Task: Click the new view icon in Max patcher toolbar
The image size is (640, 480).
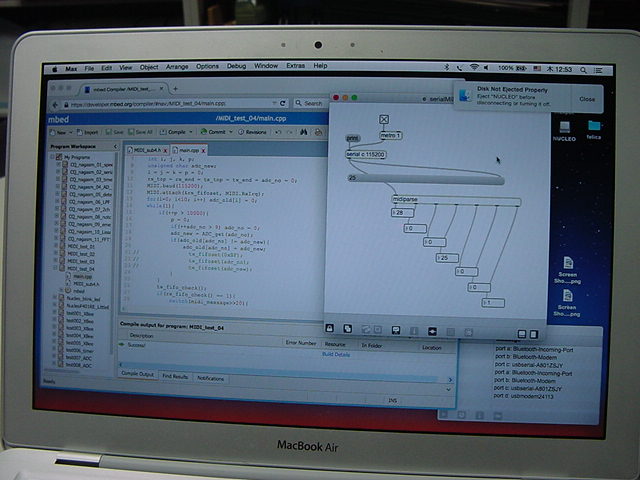Action: point(348,329)
